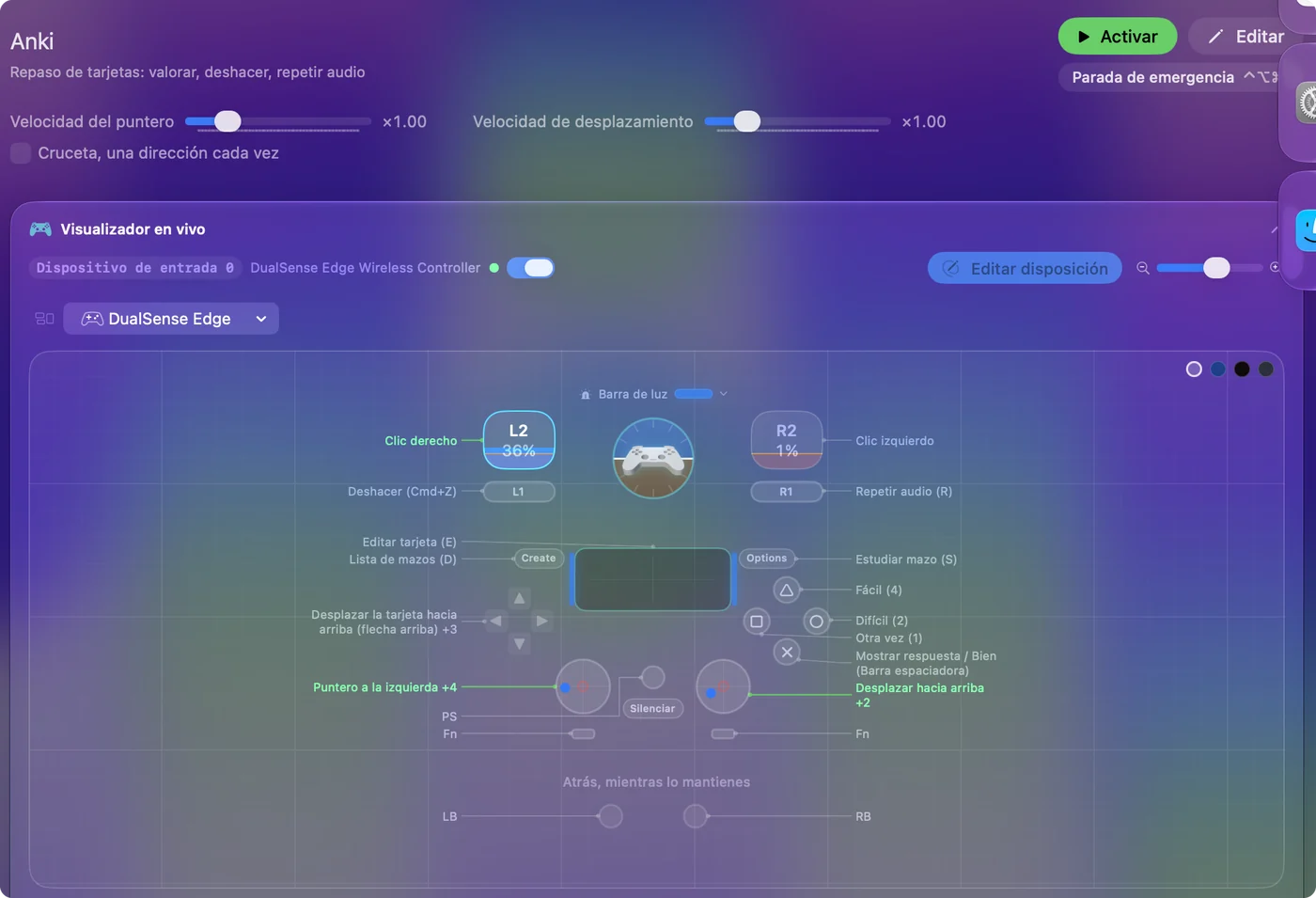The image size is (1316, 898).
Task: Choose the white-ringed purple background swatch
Action: point(1194,370)
